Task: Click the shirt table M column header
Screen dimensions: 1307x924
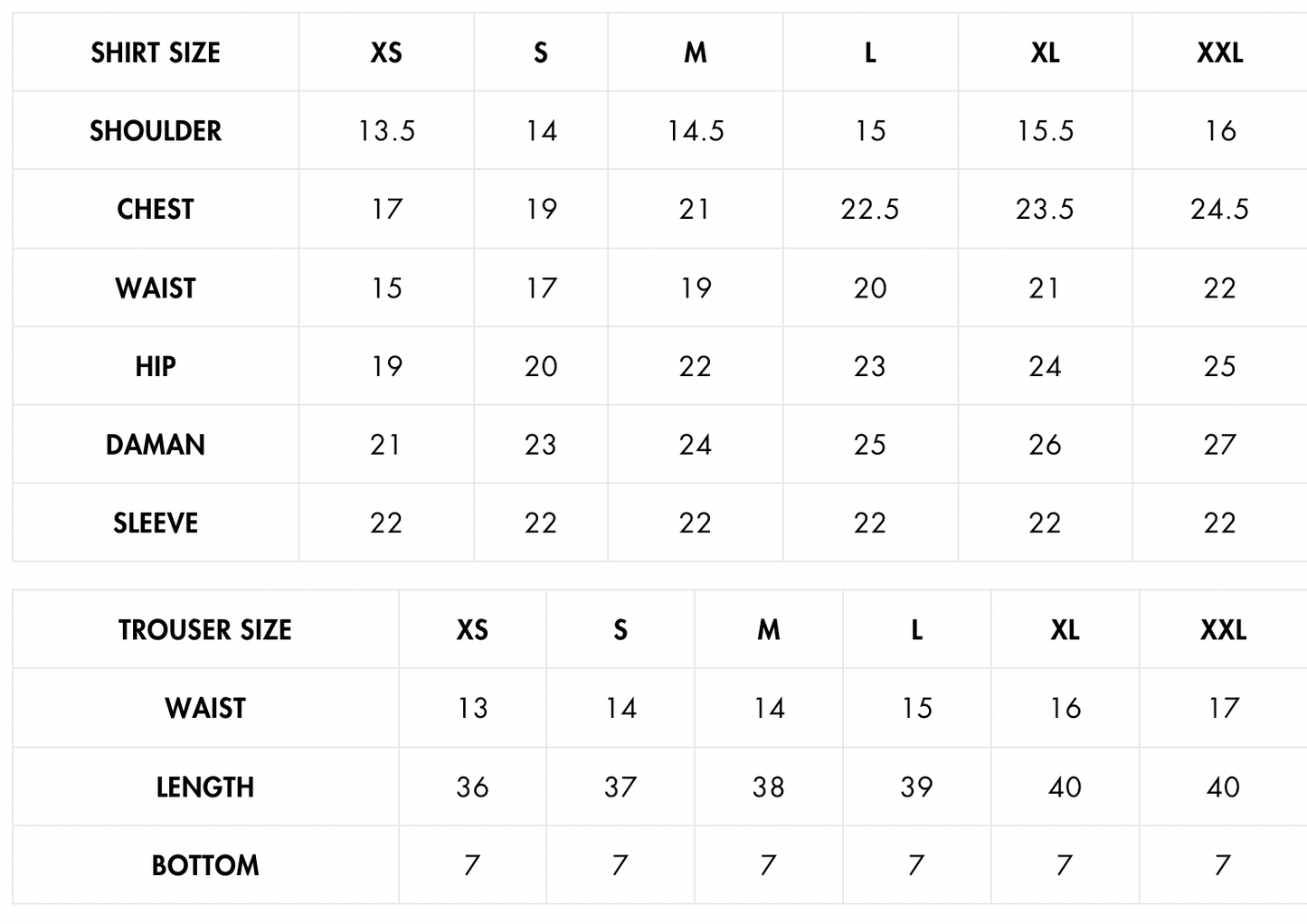Action: pos(695,52)
